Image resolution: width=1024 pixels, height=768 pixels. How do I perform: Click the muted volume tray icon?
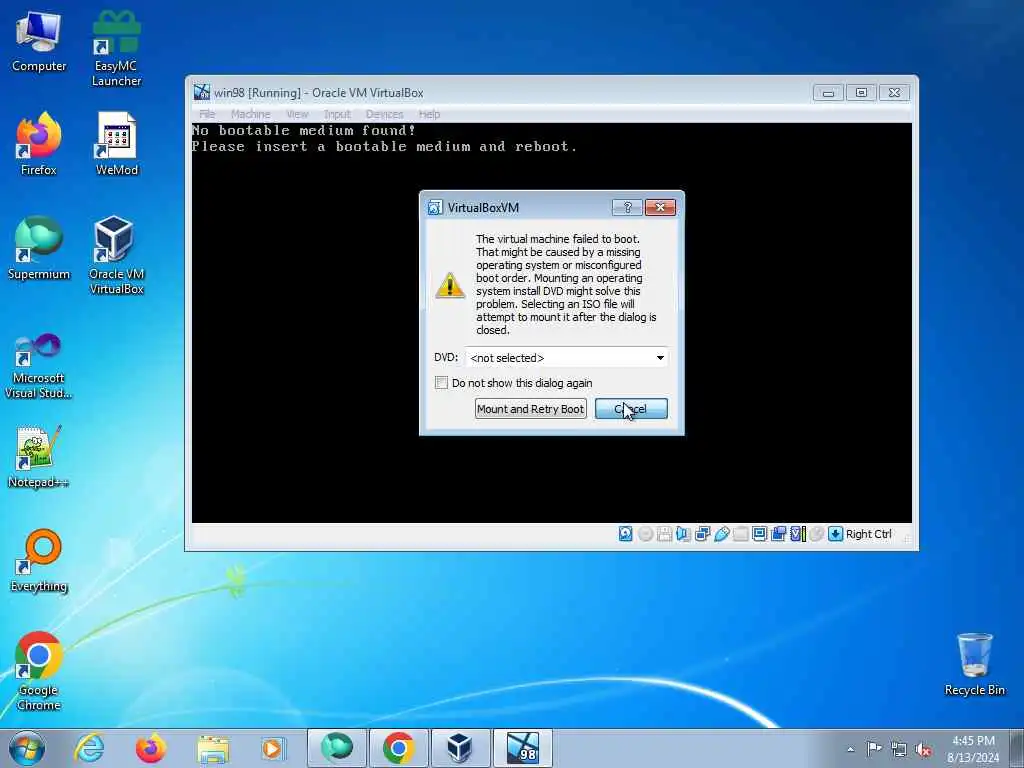pos(923,749)
